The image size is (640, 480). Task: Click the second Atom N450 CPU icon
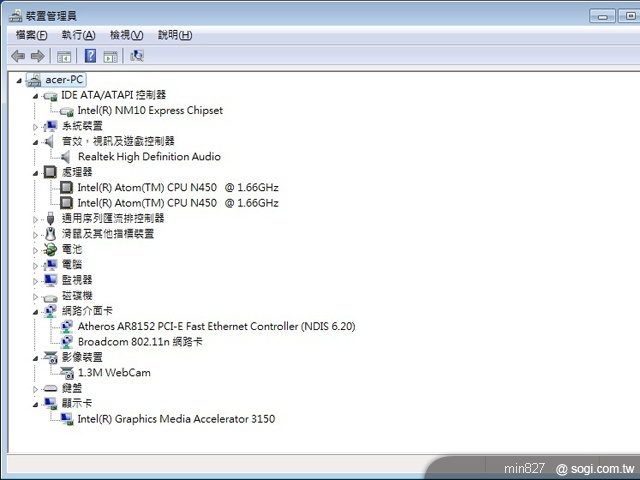coord(66,203)
